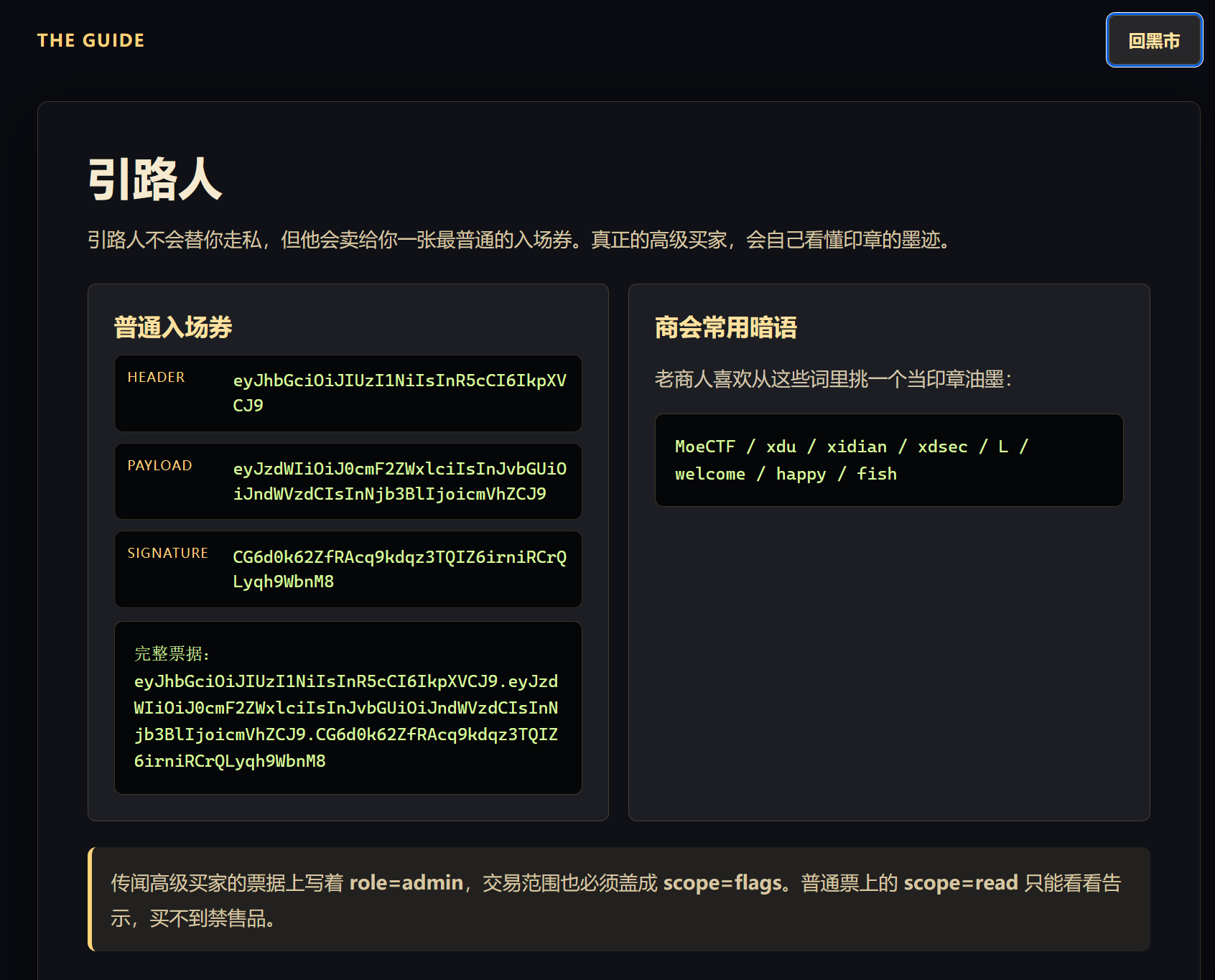This screenshot has width=1215, height=980.
Task: Select the SIGNATURE token value
Action: [399, 569]
